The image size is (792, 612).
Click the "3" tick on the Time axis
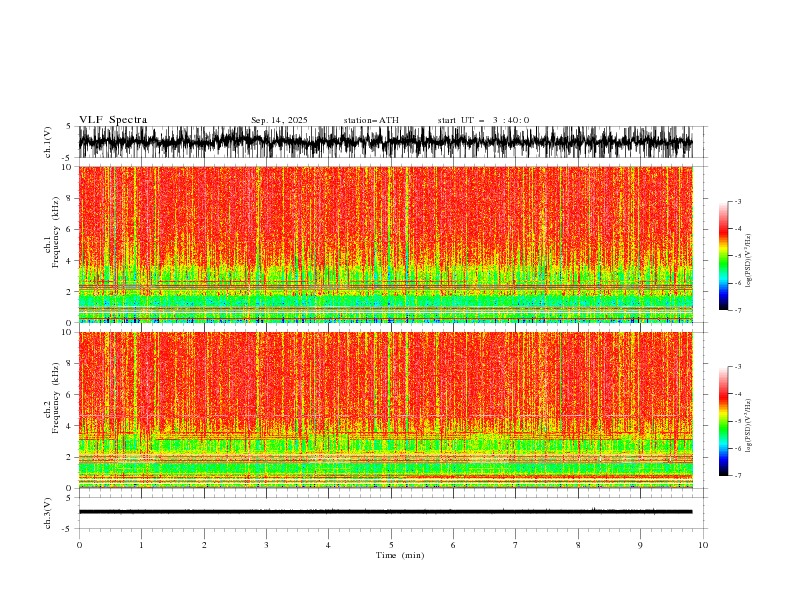click(x=266, y=545)
